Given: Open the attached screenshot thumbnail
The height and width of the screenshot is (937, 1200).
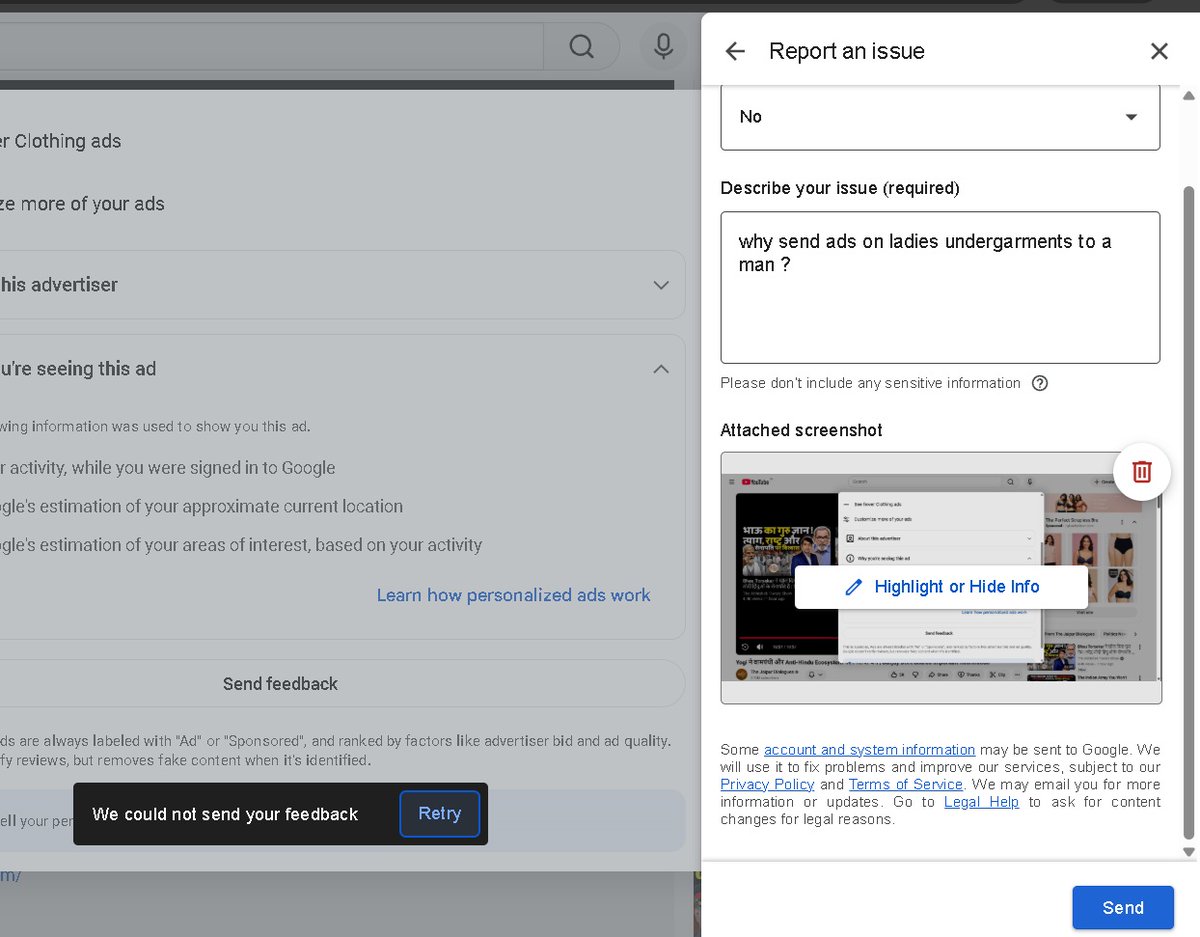Looking at the screenshot, I should click(941, 578).
